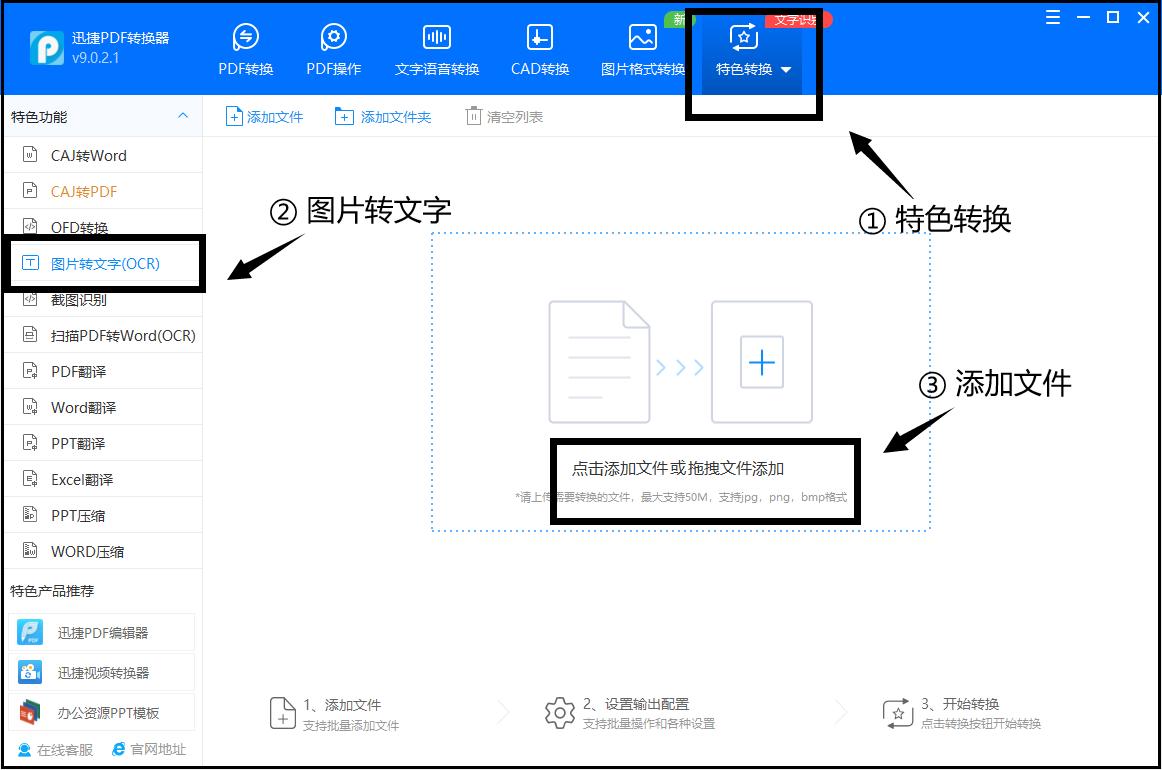Viewport: 1162px width, 770px height.
Task: Select the CAD转换 converter icon
Action: click(539, 46)
